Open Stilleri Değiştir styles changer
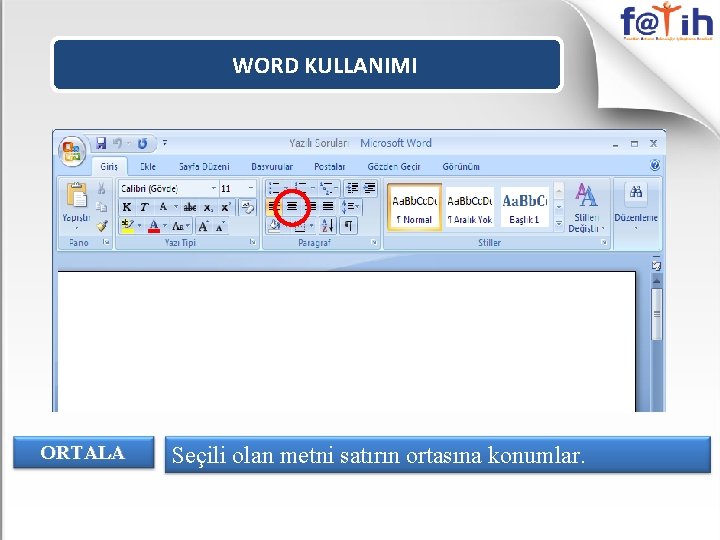The height and width of the screenshot is (540, 720). point(585,208)
